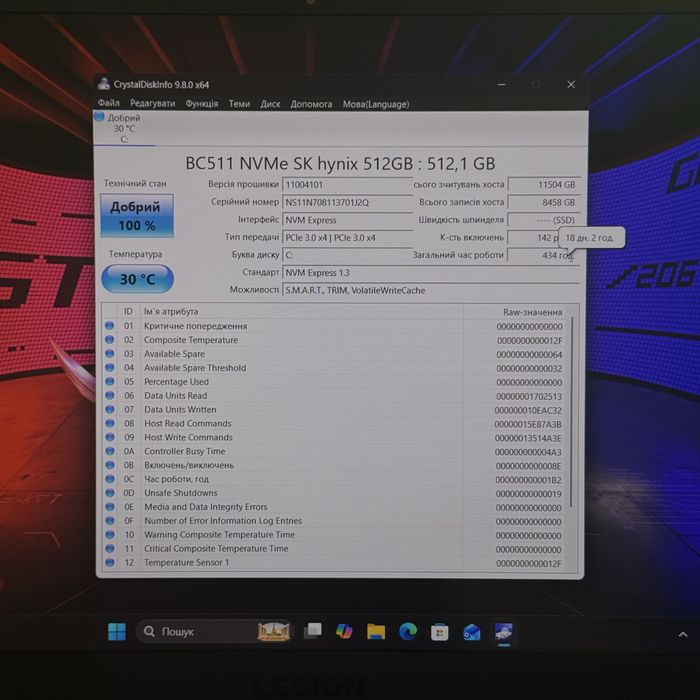Click the status dot for Unsafe Shutdowns row
The image size is (700, 700).
109,493
